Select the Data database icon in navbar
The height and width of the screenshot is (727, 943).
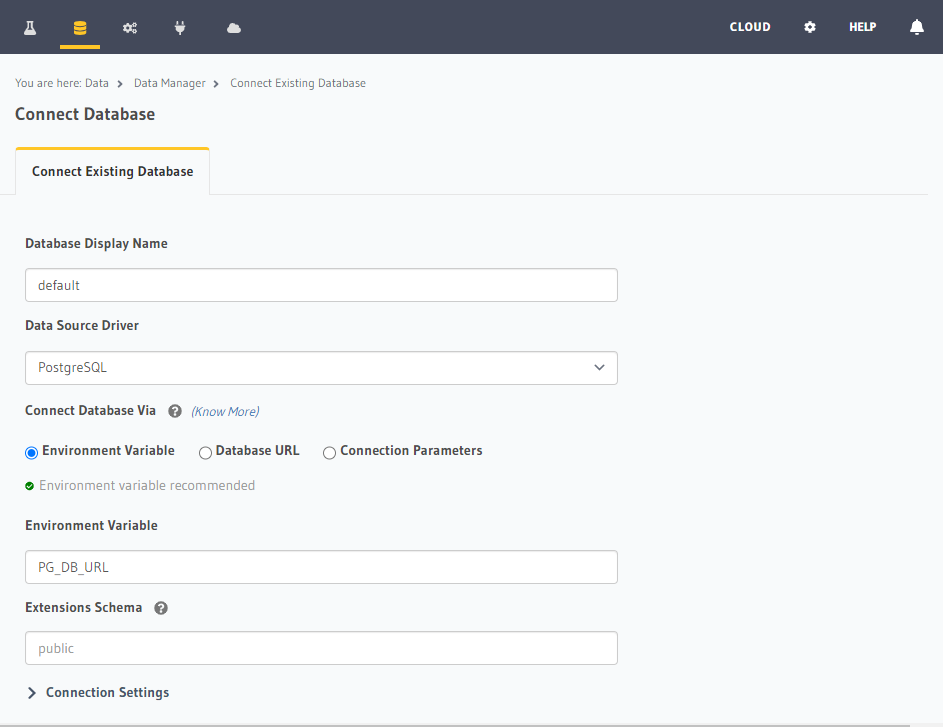pos(79,26)
